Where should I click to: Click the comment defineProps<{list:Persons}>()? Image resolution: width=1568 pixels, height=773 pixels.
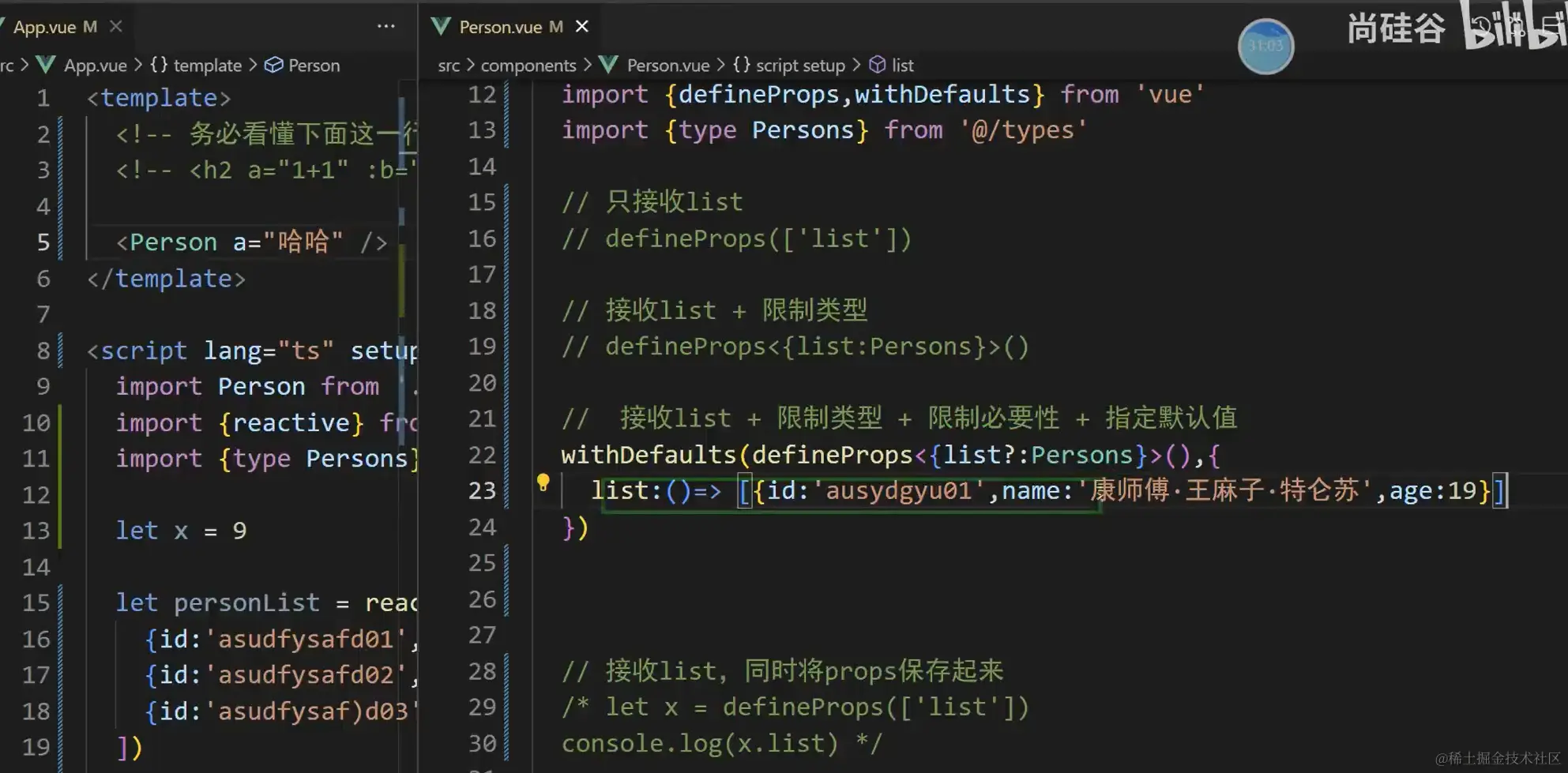tap(795, 347)
